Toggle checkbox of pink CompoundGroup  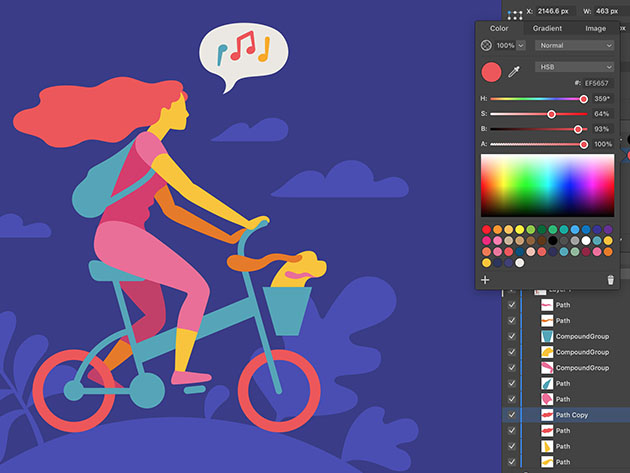[511, 368]
